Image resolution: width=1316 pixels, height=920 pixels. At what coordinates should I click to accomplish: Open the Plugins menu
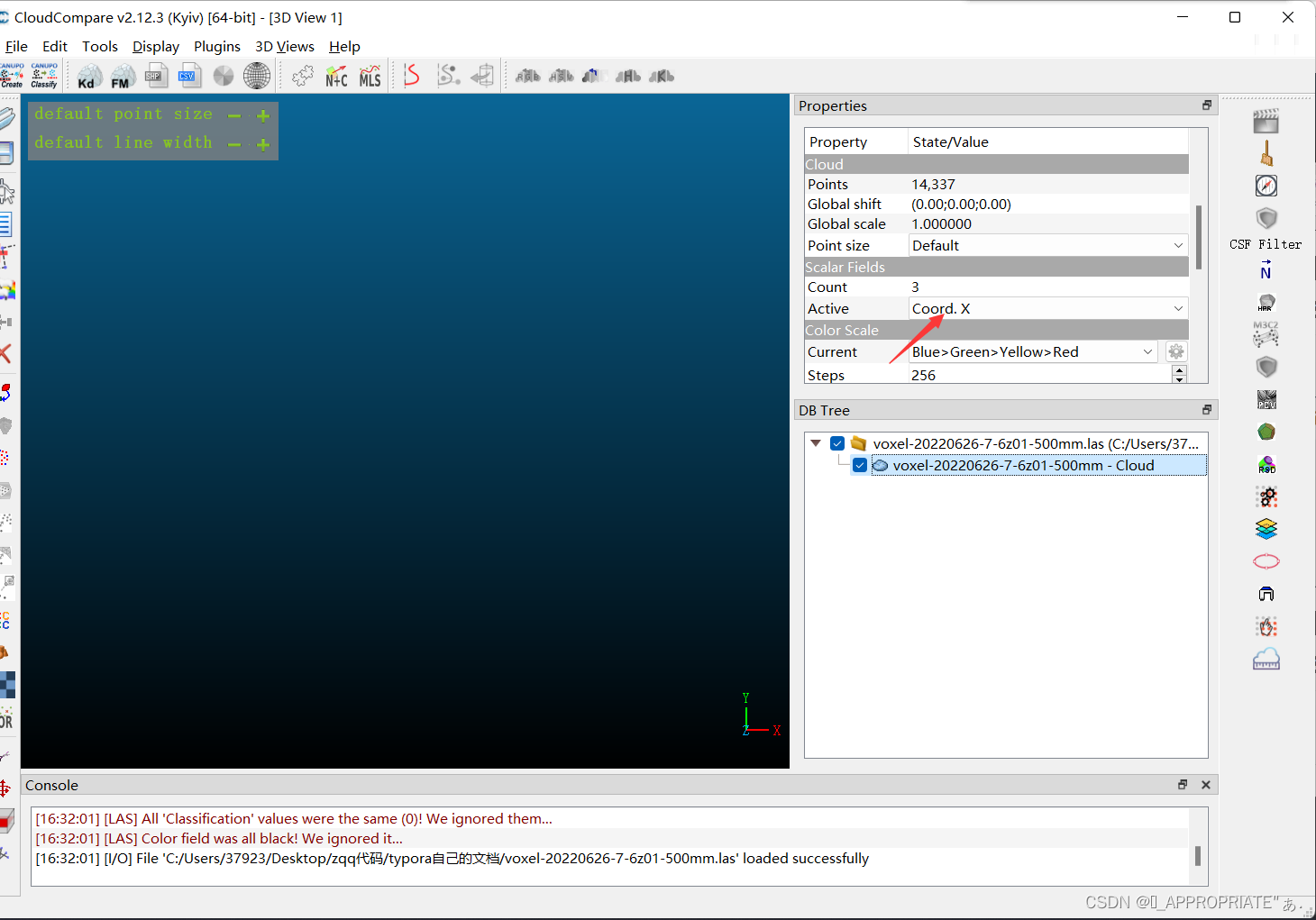click(217, 46)
